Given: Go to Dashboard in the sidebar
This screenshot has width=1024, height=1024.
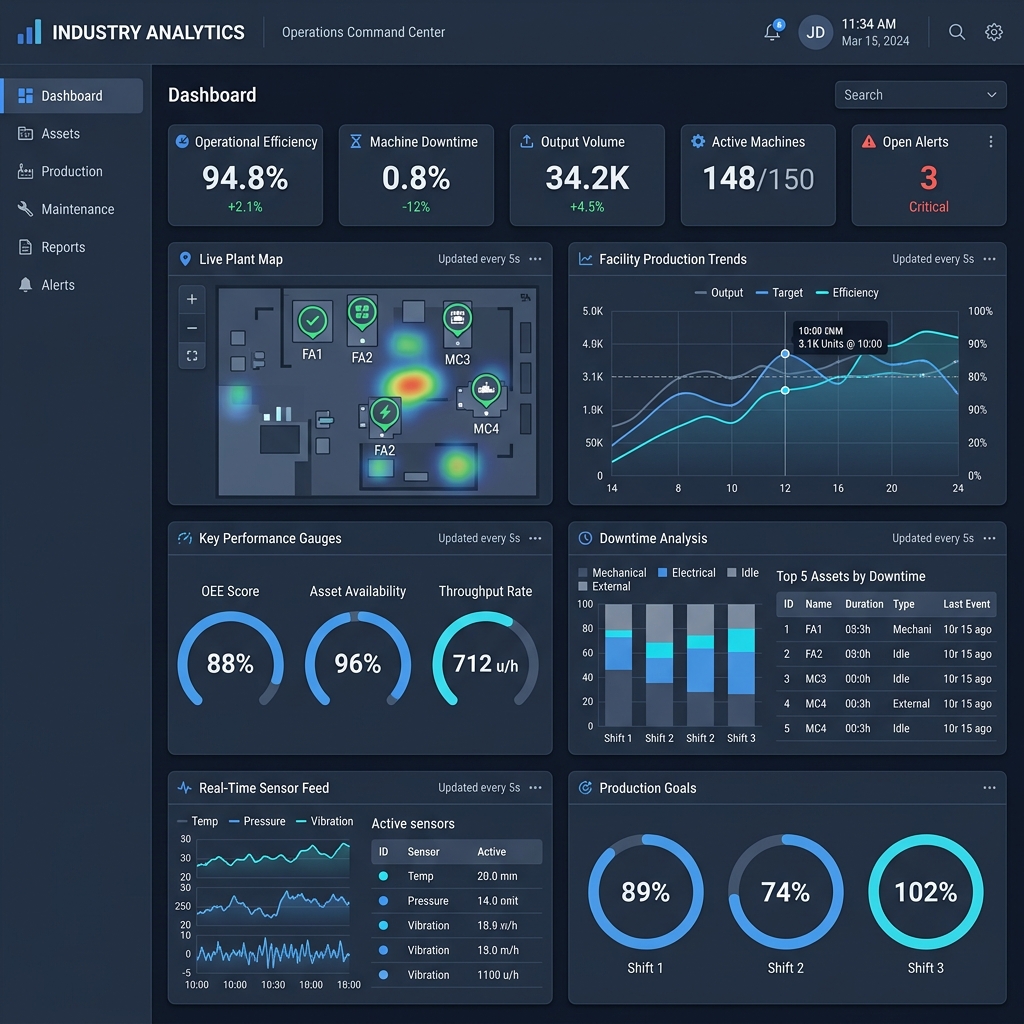Looking at the screenshot, I should [x=72, y=96].
